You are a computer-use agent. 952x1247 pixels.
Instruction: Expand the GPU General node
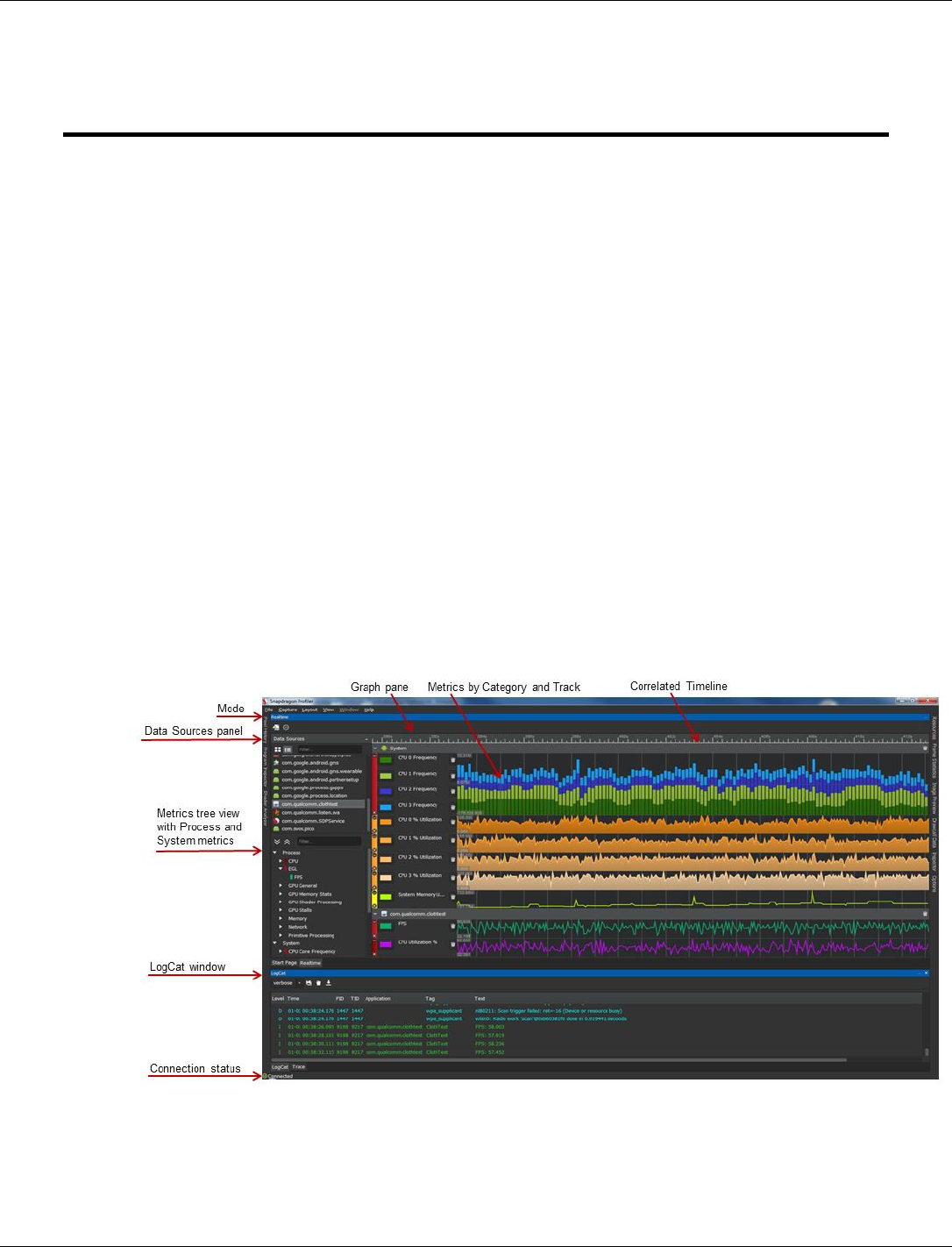(281, 886)
